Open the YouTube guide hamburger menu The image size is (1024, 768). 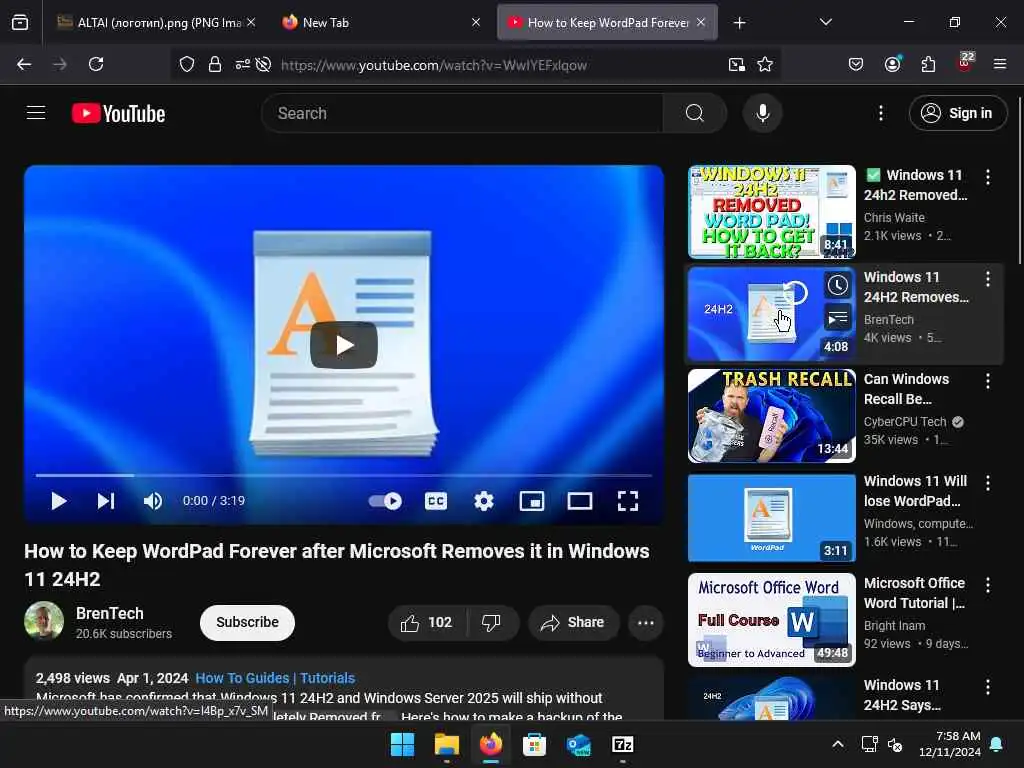pos(36,113)
